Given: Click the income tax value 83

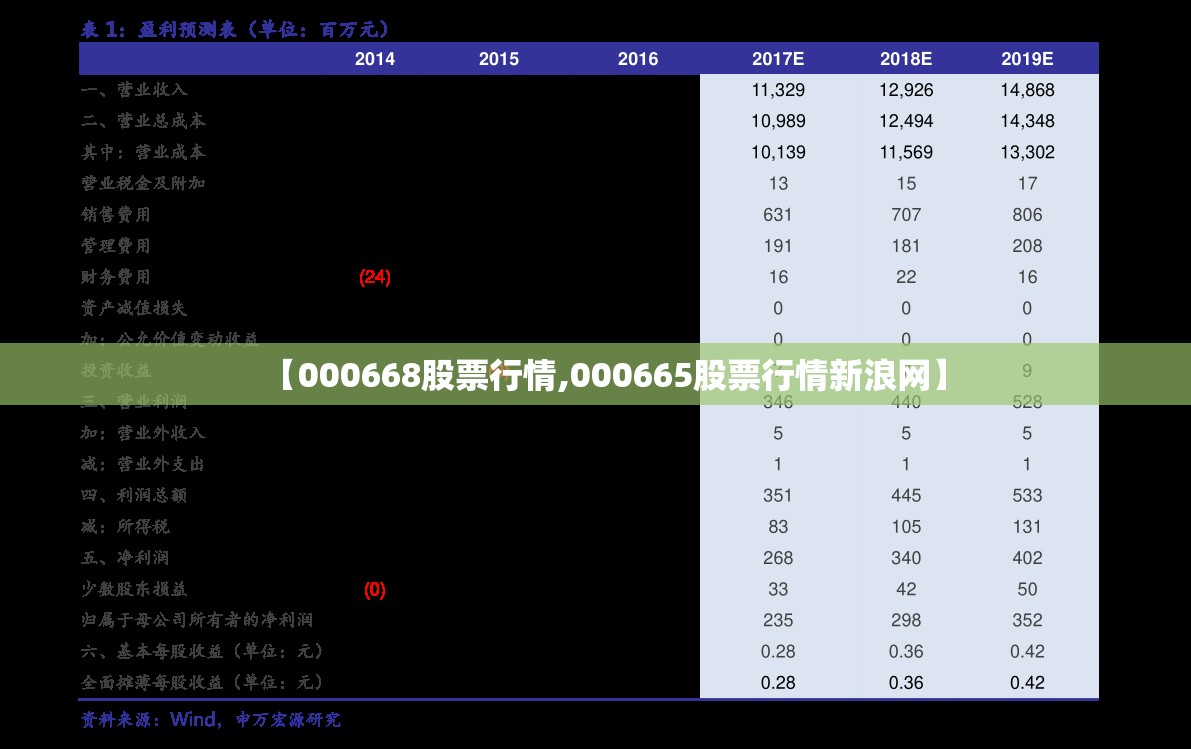Looking at the screenshot, I should (778, 526).
